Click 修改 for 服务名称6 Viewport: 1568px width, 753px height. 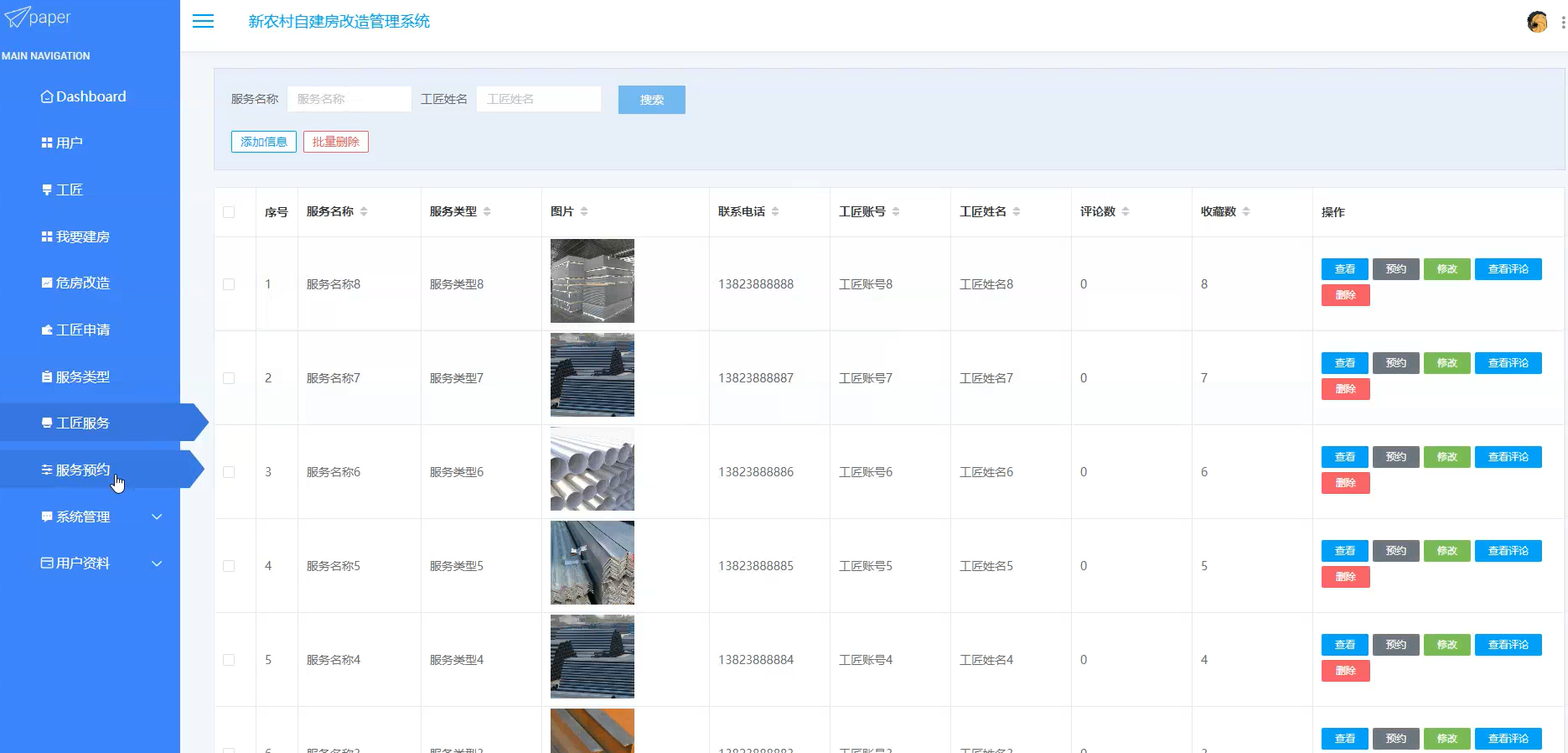1447,457
